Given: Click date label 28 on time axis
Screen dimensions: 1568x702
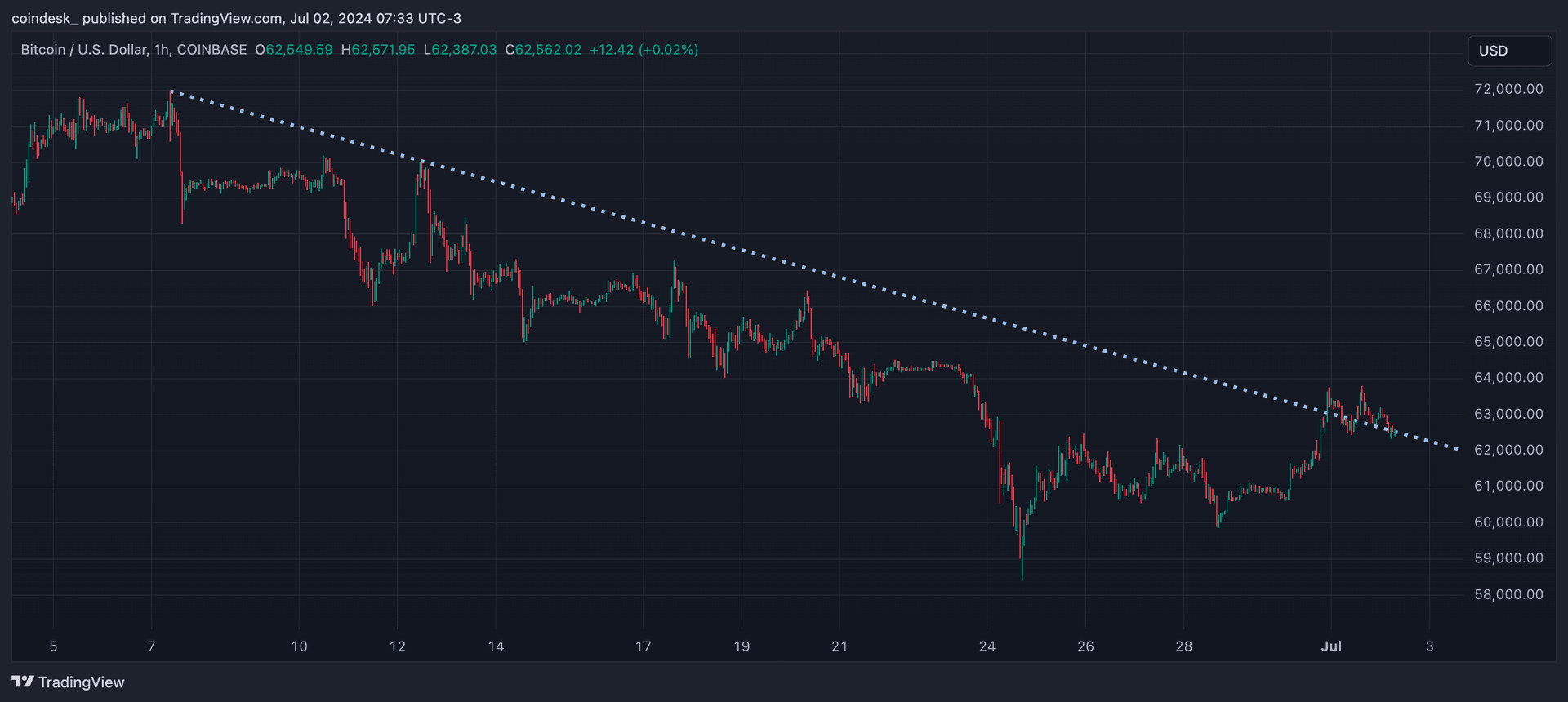Looking at the screenshot, I should click(1183, 646).
